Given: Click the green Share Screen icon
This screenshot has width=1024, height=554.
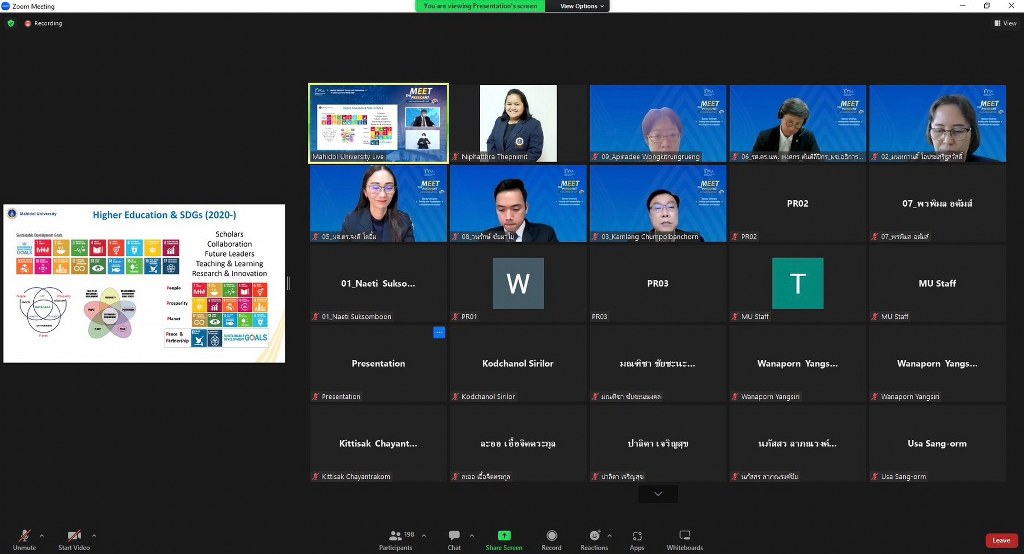Looking at the screenshot, I should (504, 537).
